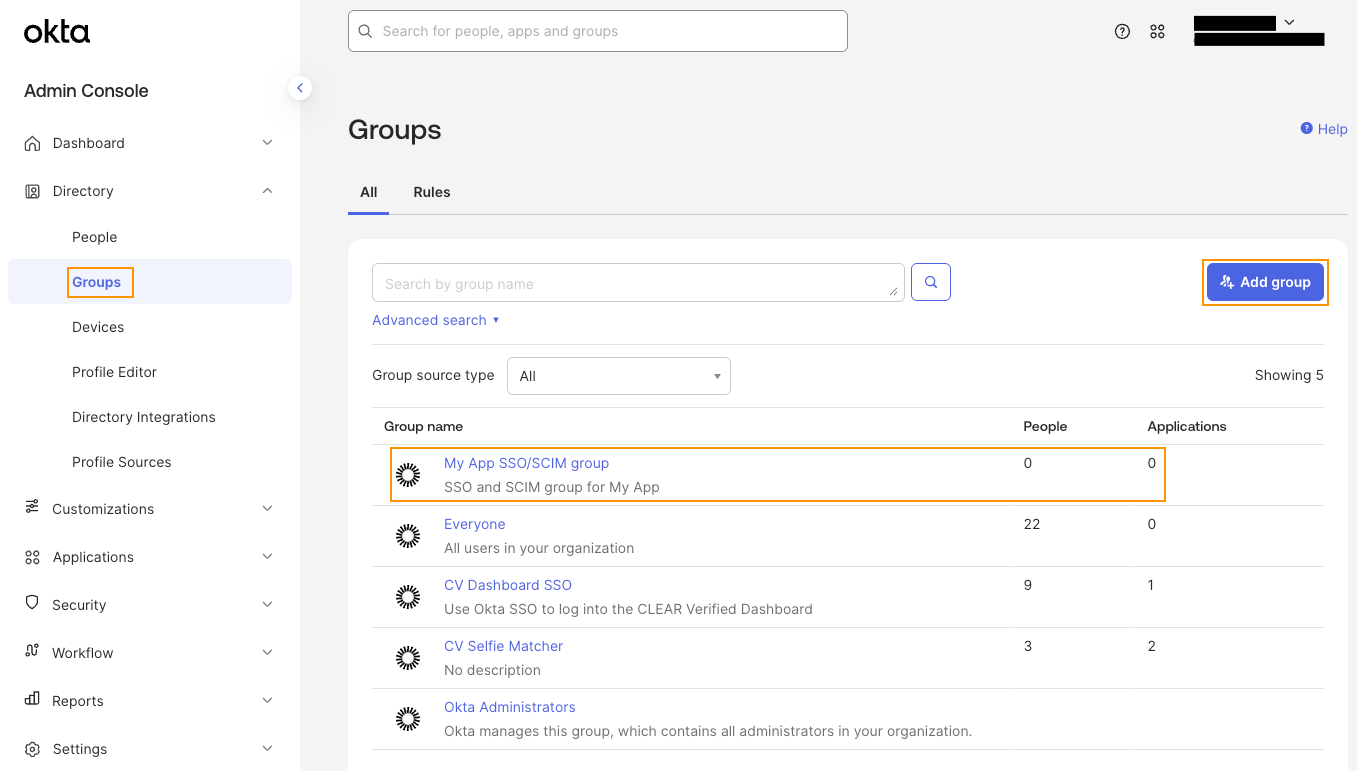Click the Workflow icon in sidebar

coord(33,652)
